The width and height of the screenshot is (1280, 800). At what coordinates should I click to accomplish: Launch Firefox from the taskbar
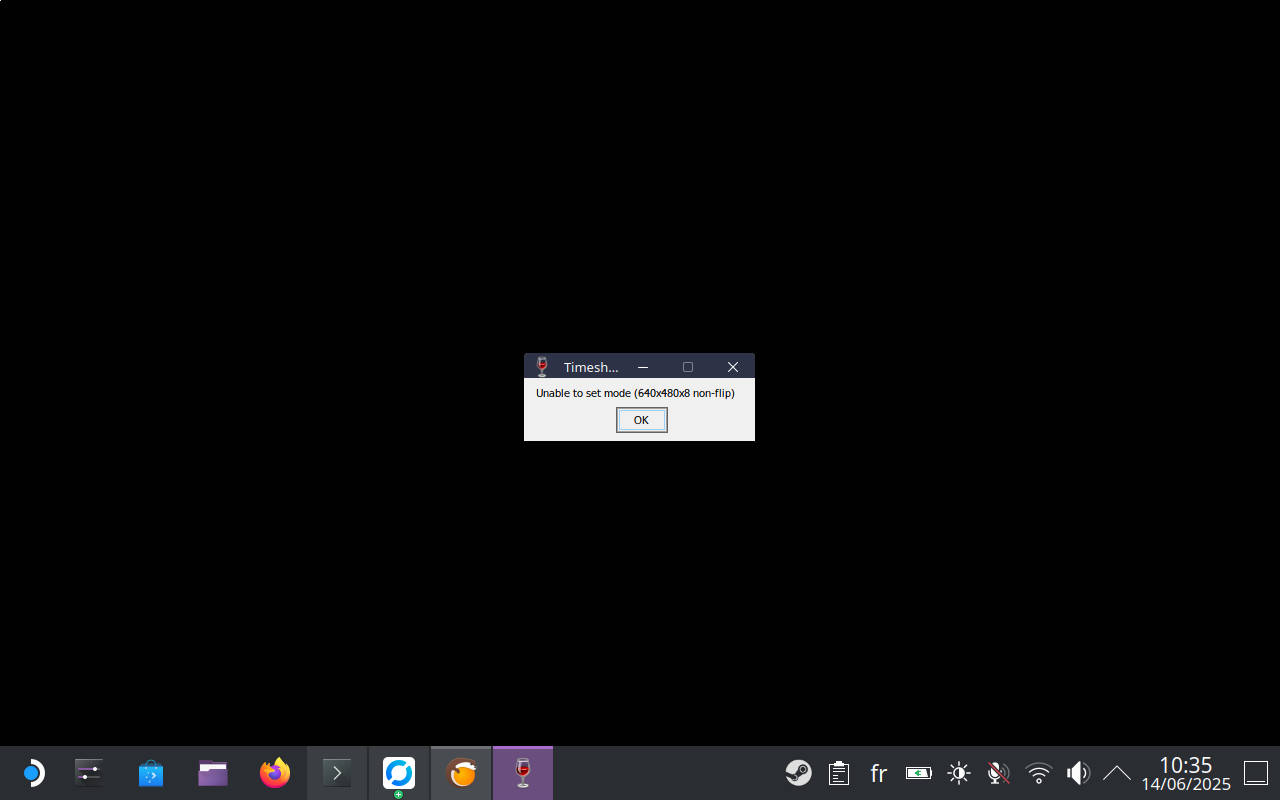[x=275, y=773]
